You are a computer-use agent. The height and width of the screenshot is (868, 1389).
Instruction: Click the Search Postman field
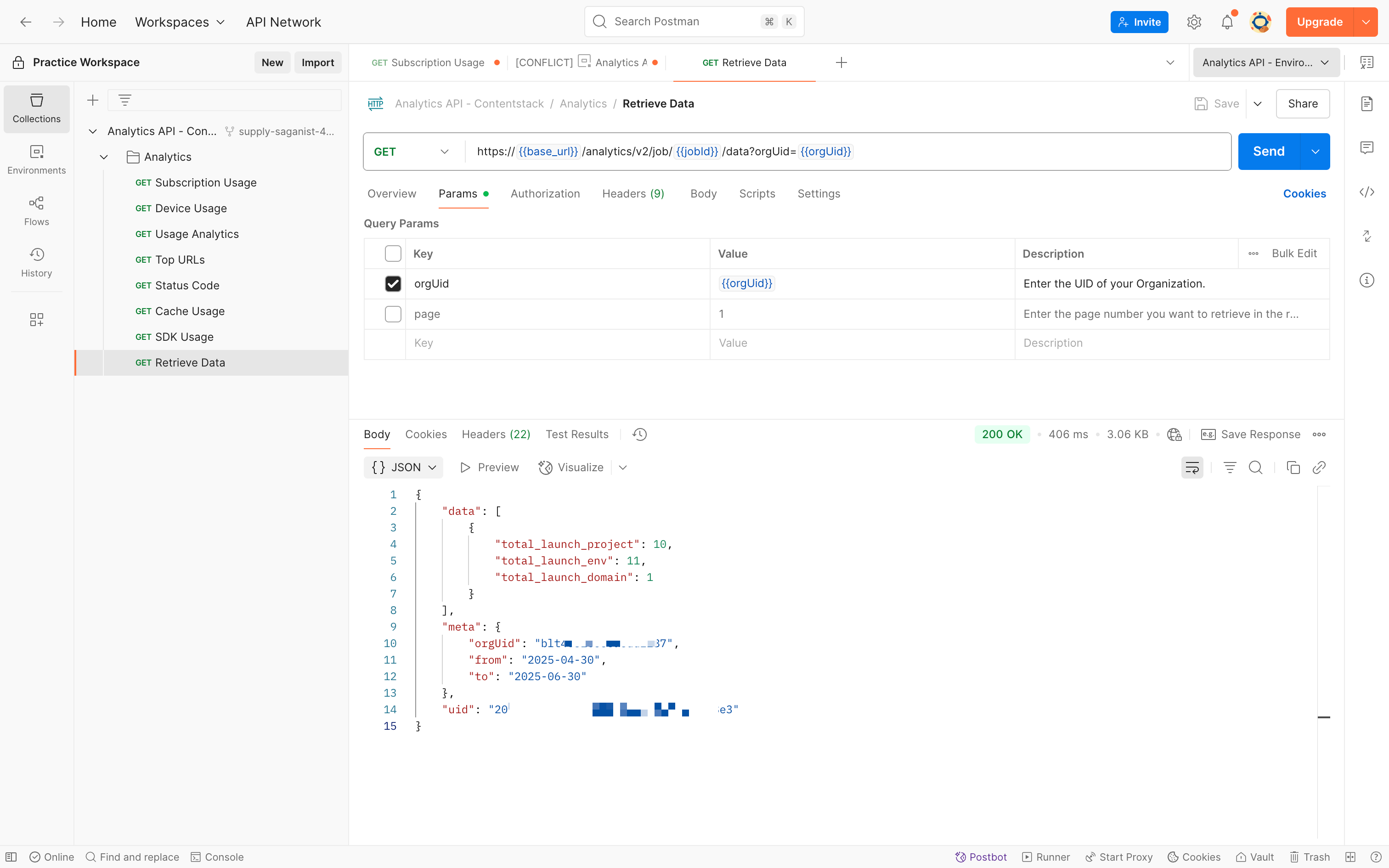tap(694, 22)
